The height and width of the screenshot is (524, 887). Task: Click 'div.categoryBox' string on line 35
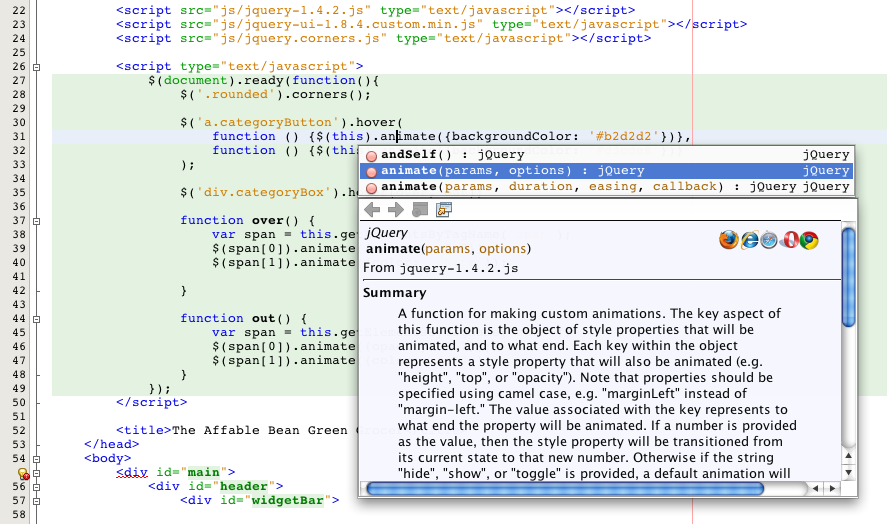coord(264,192)
